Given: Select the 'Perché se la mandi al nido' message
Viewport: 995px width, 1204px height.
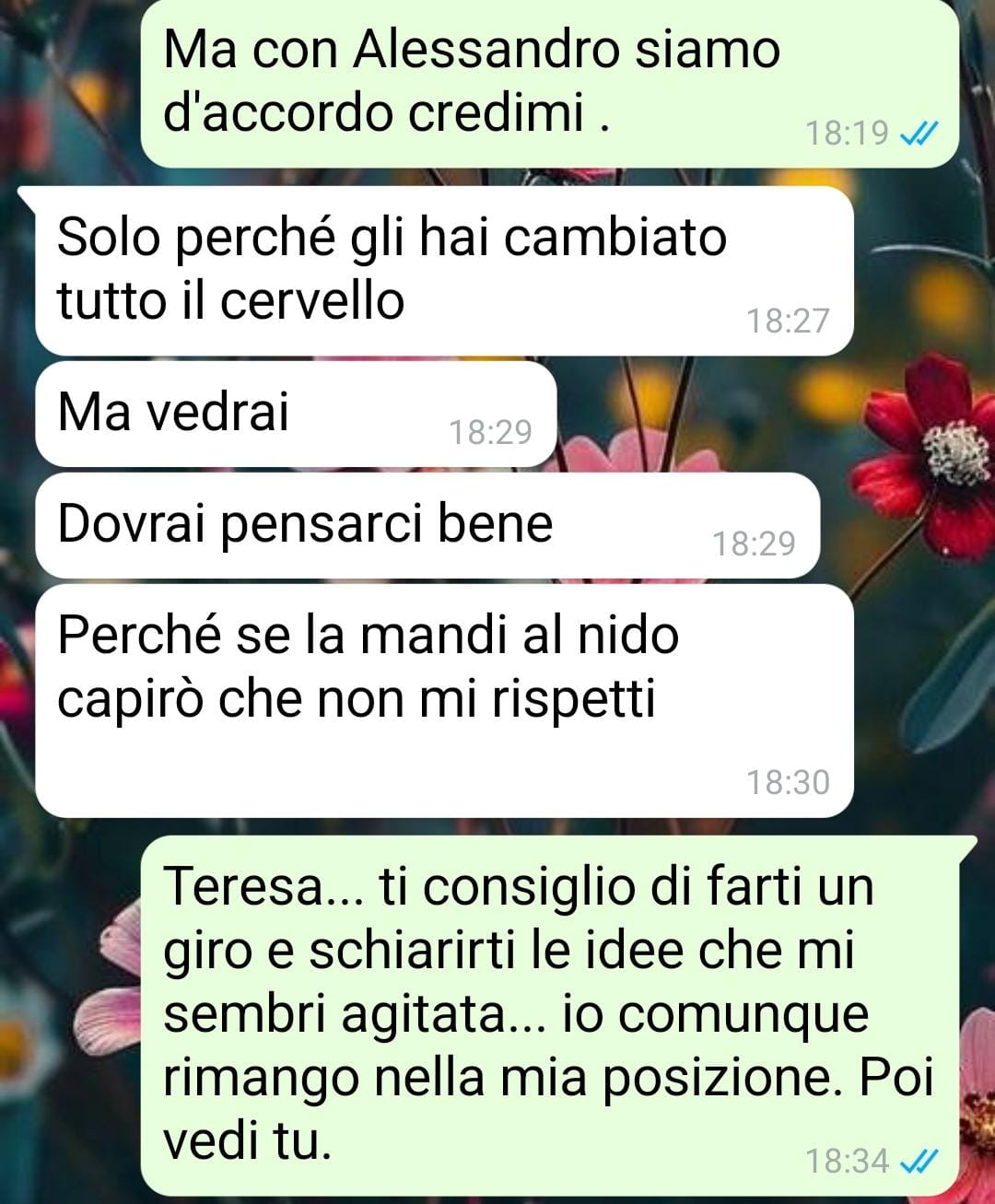Looking at the screenshot, I should point(444,700).
